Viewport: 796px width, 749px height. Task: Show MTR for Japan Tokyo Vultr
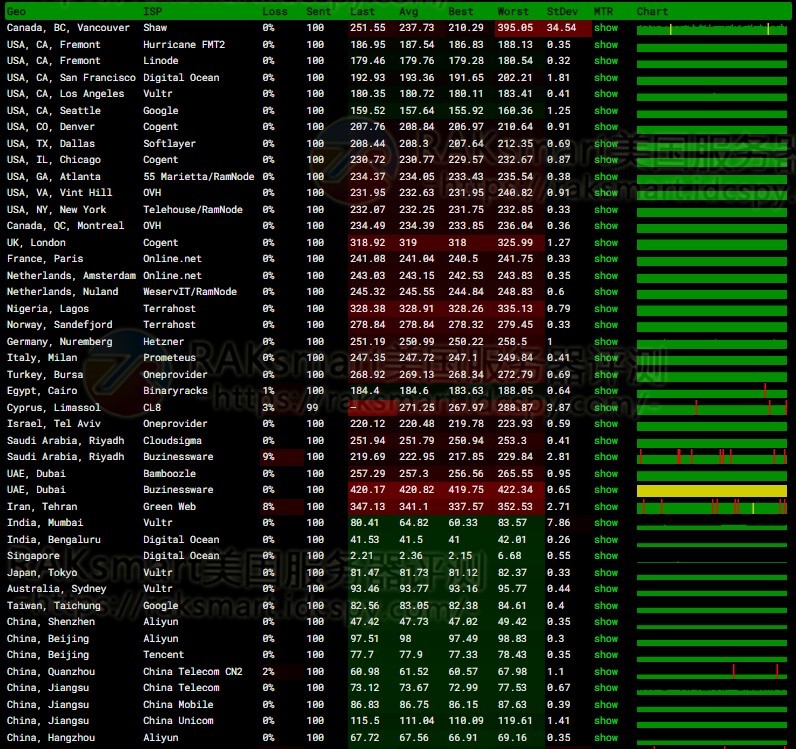(x=606, y=573)
